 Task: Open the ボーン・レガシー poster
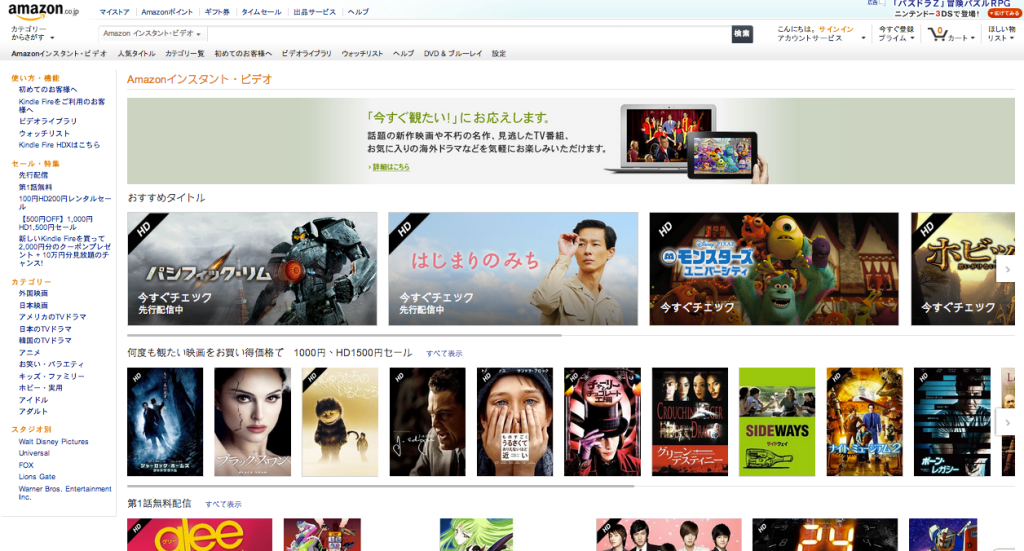tap(952, 422)
